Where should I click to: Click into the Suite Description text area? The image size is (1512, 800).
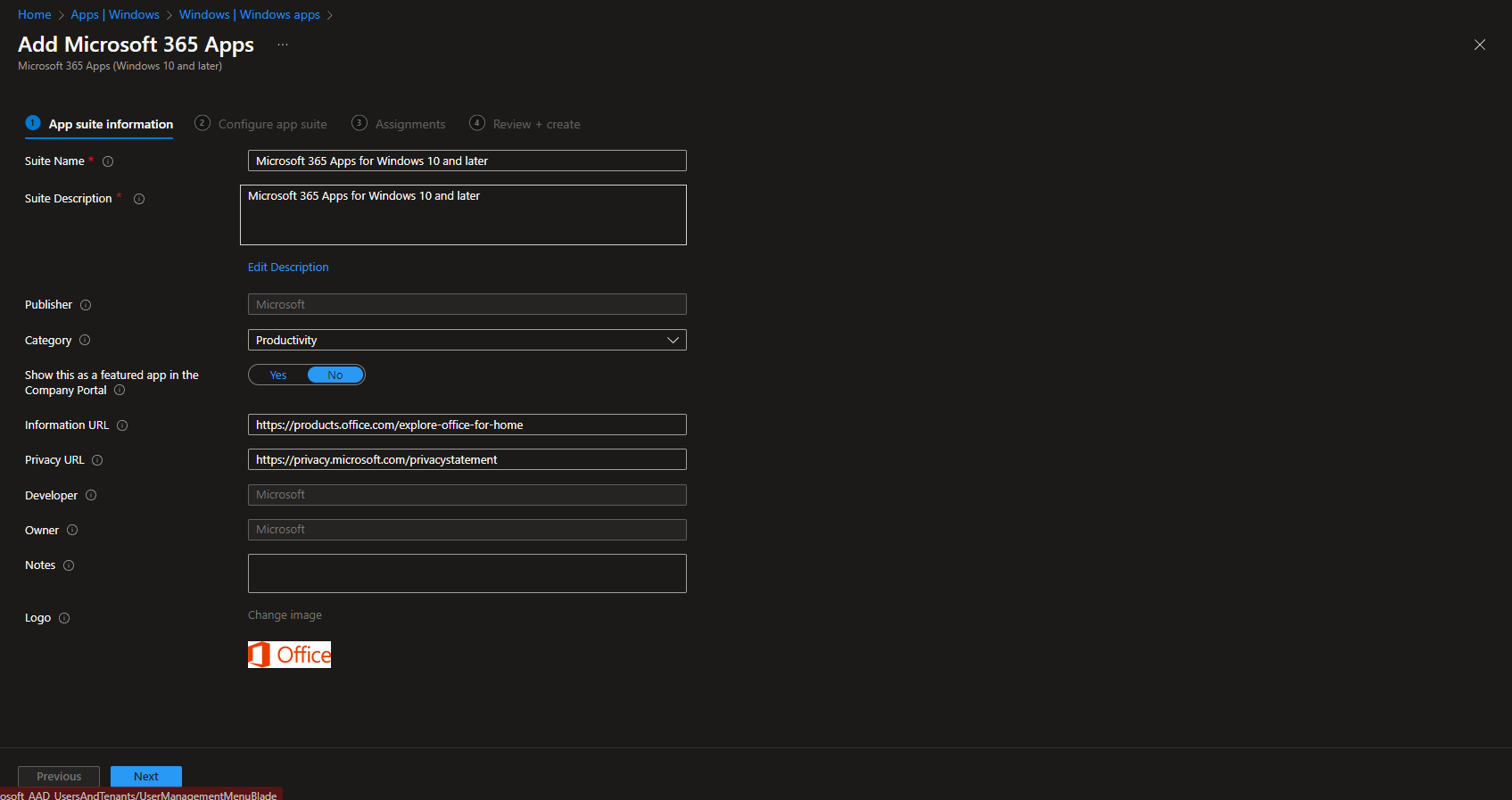[463, 215]
